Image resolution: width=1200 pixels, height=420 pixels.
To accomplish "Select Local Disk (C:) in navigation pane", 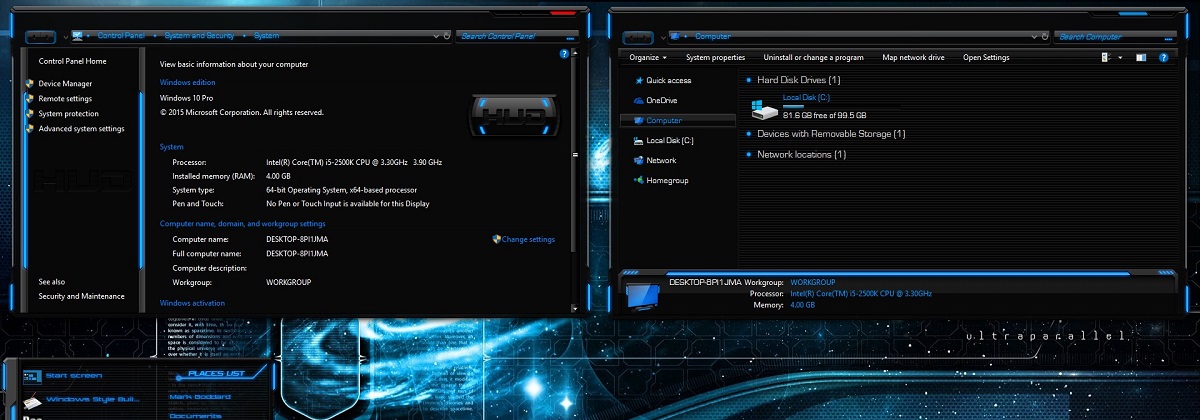I will (x=663, y=141).
